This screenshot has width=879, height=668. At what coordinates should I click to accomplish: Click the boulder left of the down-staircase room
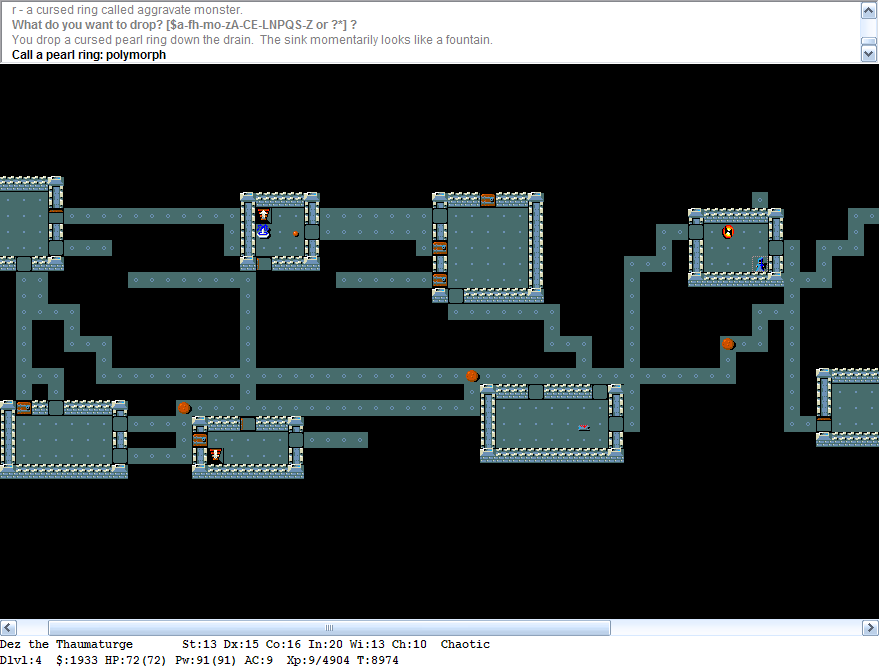(184, 407)
